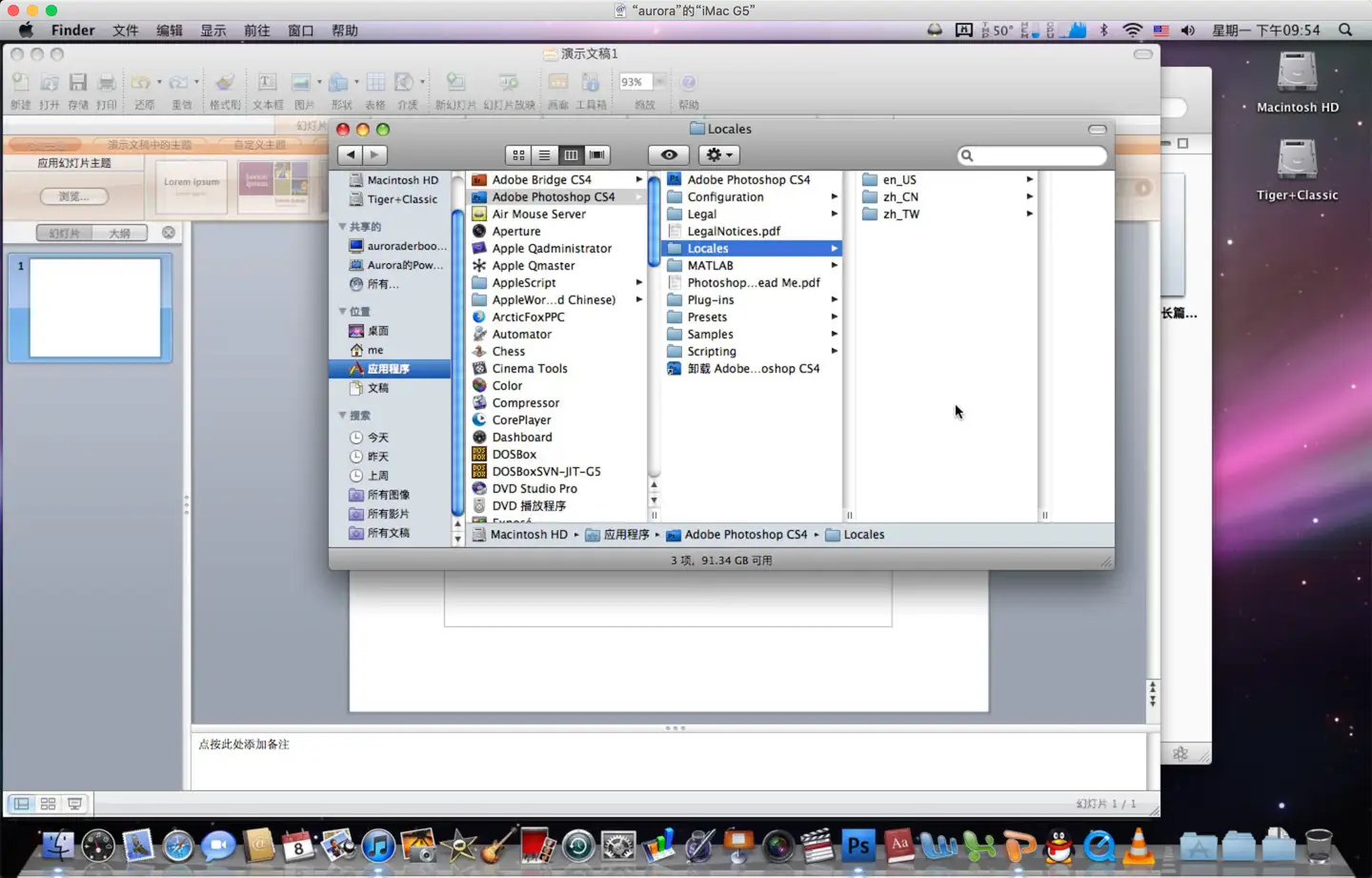This screenshot has height=878, width=1372.
Task: Open the Macintosh HD desktop drive icon
Action: pos(1297,72)
